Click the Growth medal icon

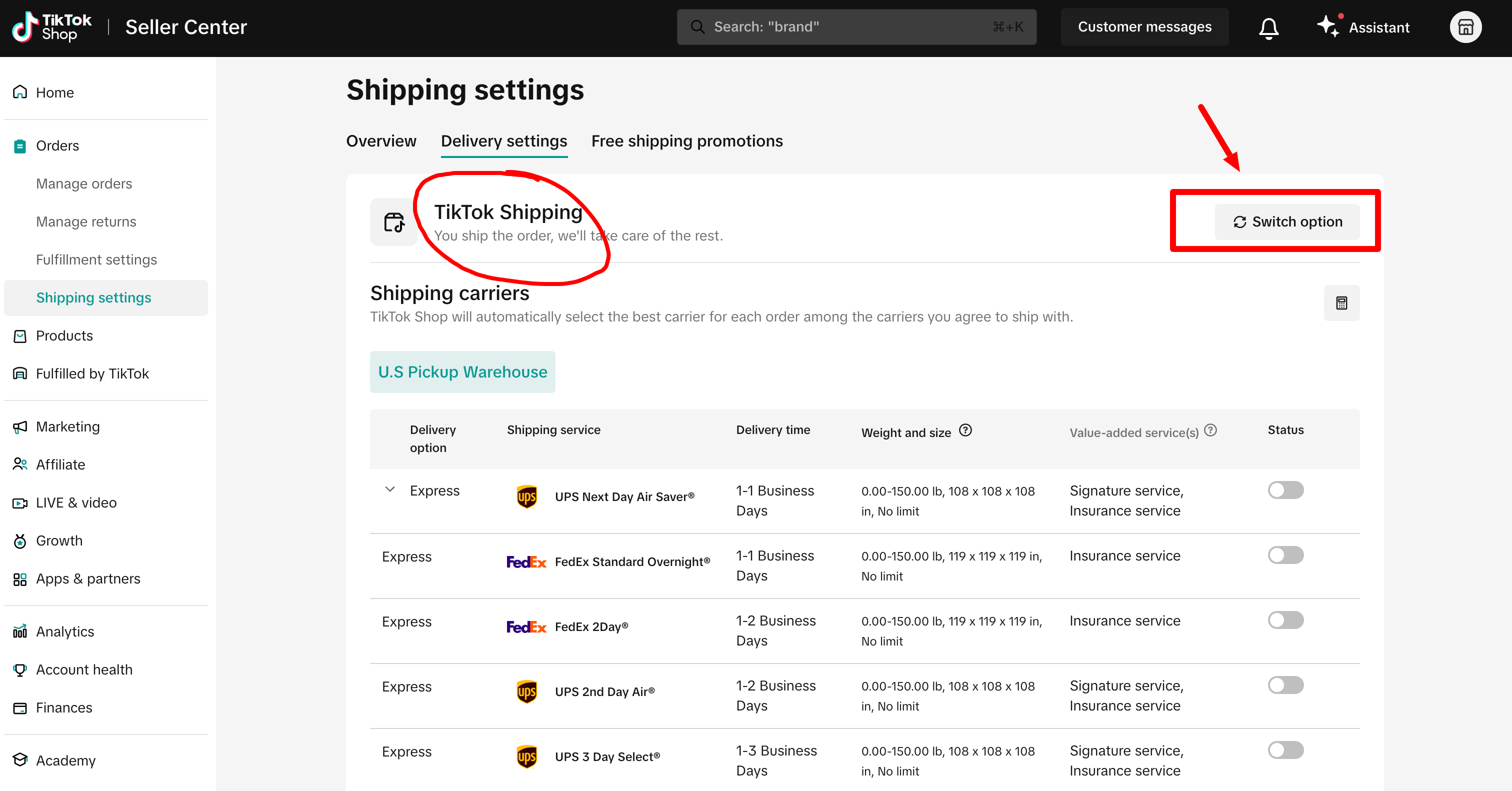(20, 540)
